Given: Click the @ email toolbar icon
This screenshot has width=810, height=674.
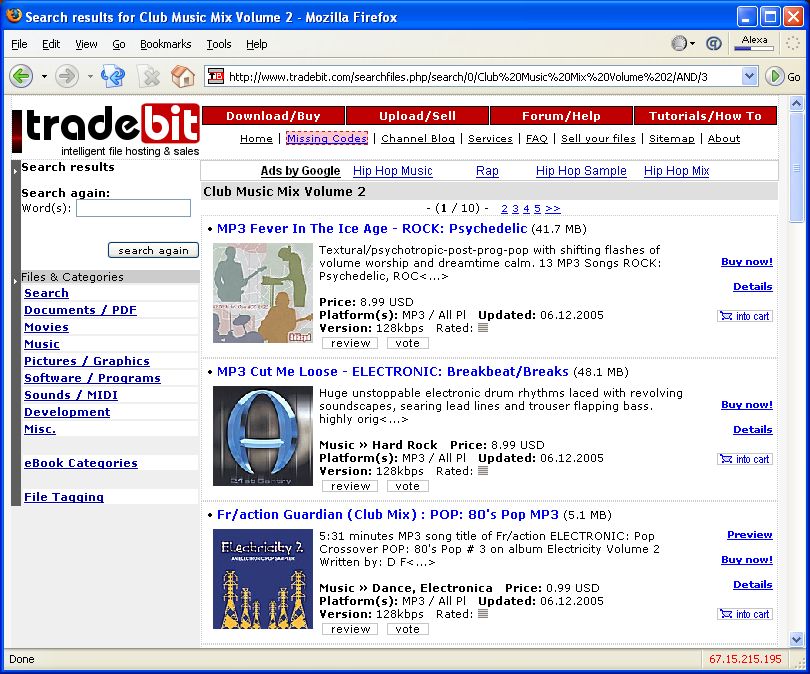Looking at the screenshot, I should (x=713, y=43).
